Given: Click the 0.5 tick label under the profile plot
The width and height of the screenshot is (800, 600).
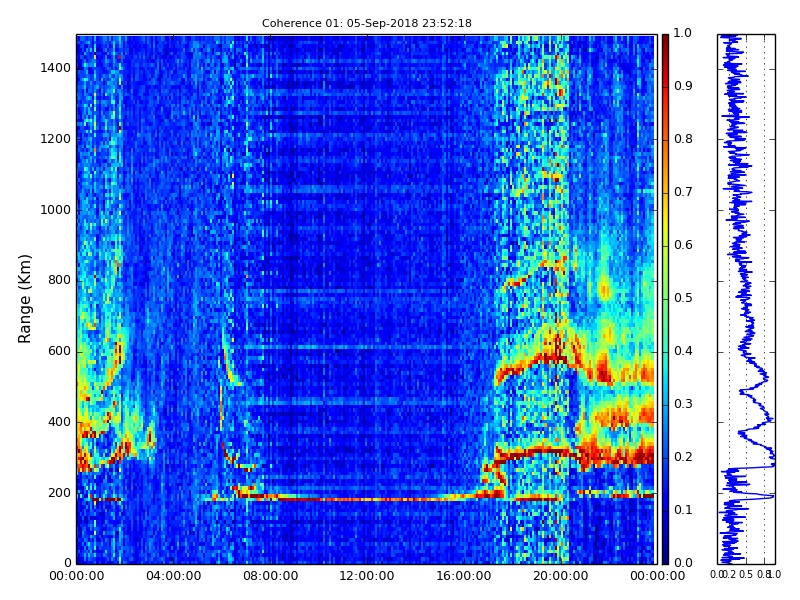Looking at the screenshot, I should pyautogui.click(x=746, y=575).
